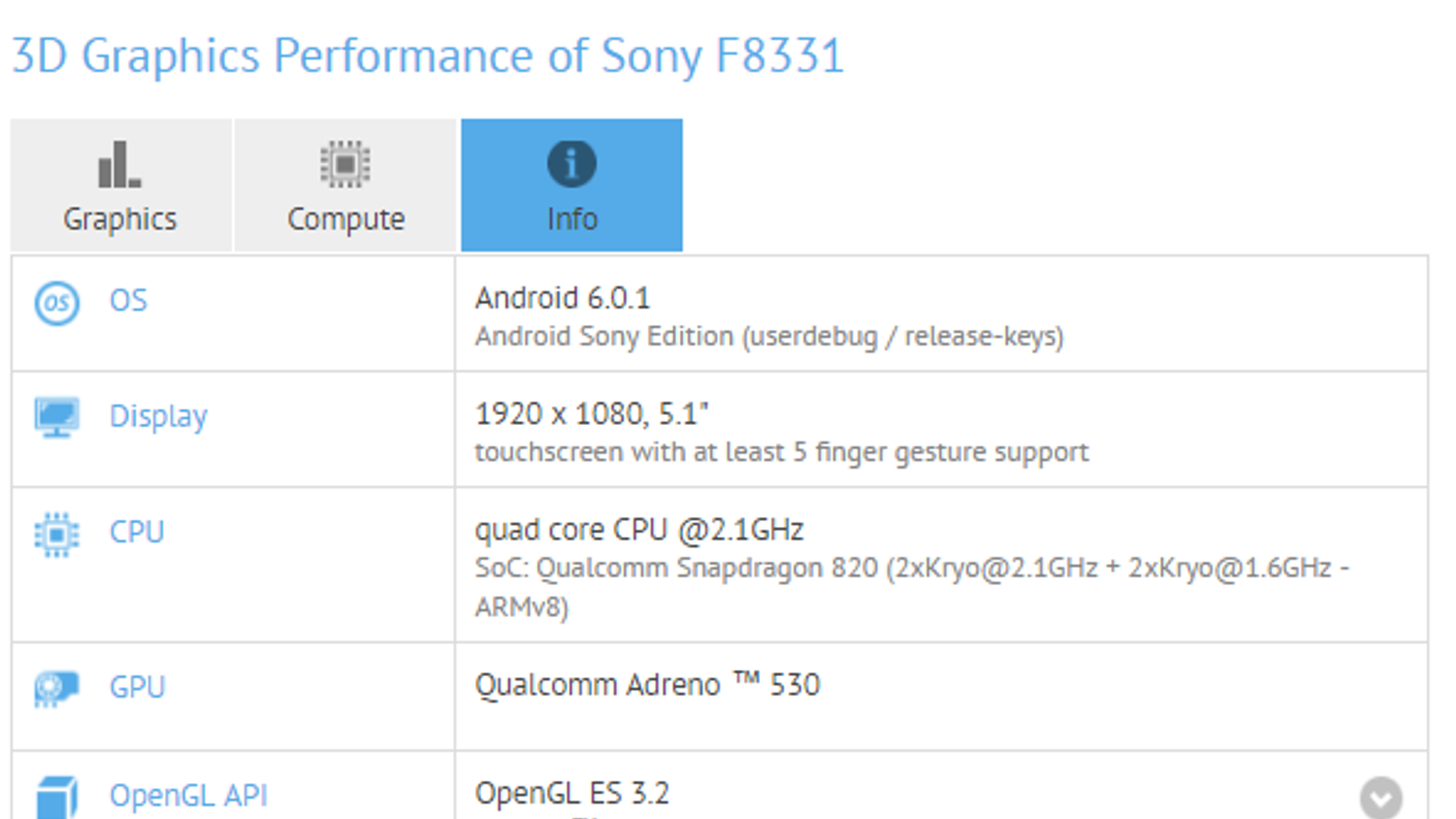The width and height of the screenshot is (1456, 819).
Task: Click the CPU row label
Action: (136, 531)
